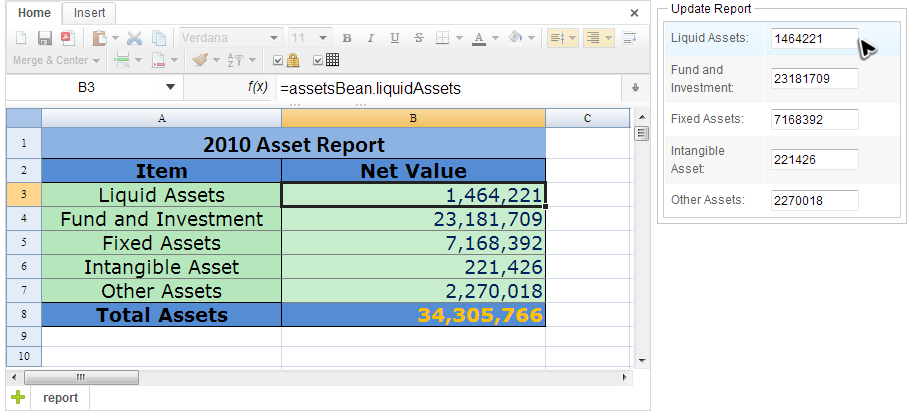Viewport: 912px width, 411px height.
Task: Add a new sheet with plus button
Action: pos(17,397)
